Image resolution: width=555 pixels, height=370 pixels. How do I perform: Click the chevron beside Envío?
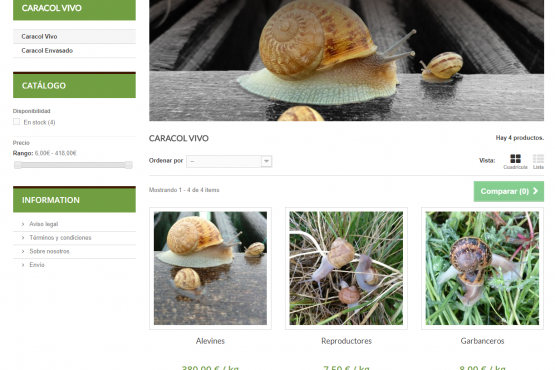pos(23,265)
